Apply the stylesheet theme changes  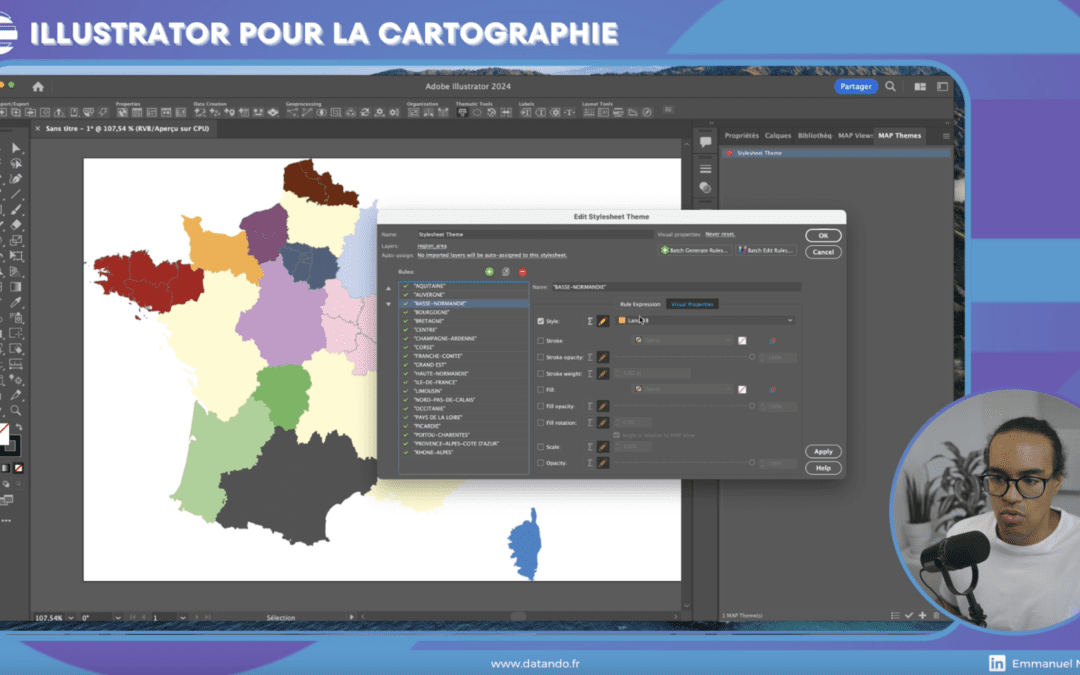click(823, 451)
